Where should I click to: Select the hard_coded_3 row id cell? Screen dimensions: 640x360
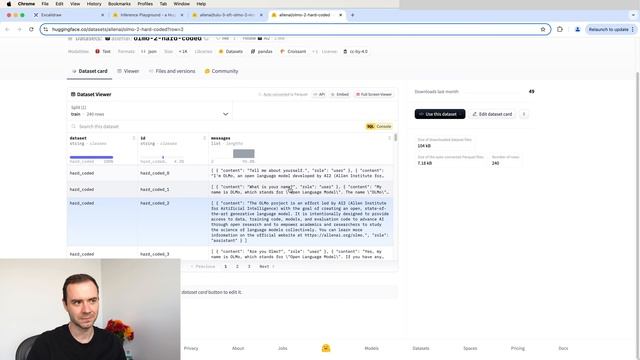tap(154, 254)
